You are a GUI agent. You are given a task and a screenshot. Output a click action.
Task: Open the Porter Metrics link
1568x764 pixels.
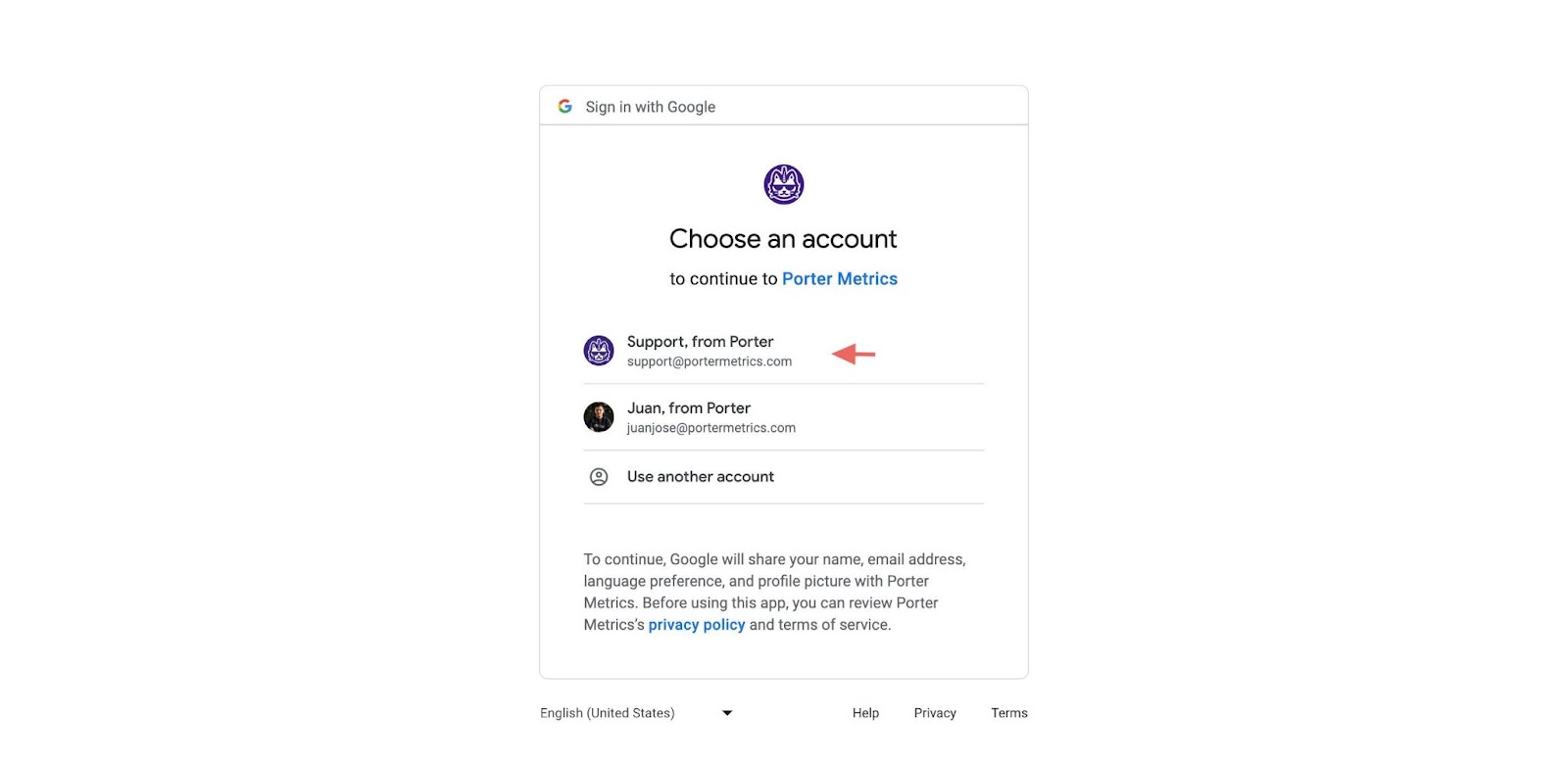pos(840,279)
